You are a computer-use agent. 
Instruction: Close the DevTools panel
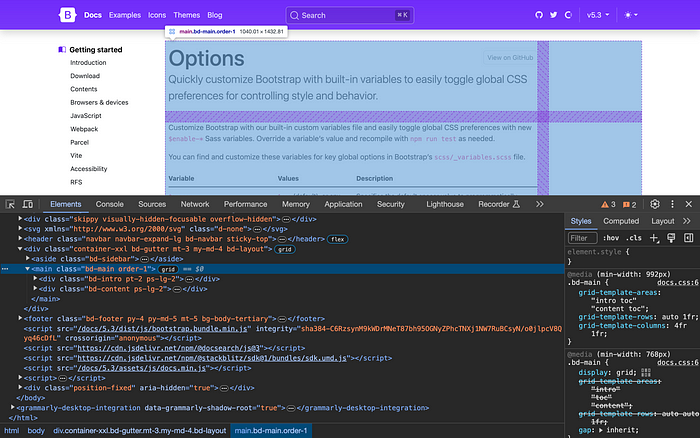[x=689, y=204]
